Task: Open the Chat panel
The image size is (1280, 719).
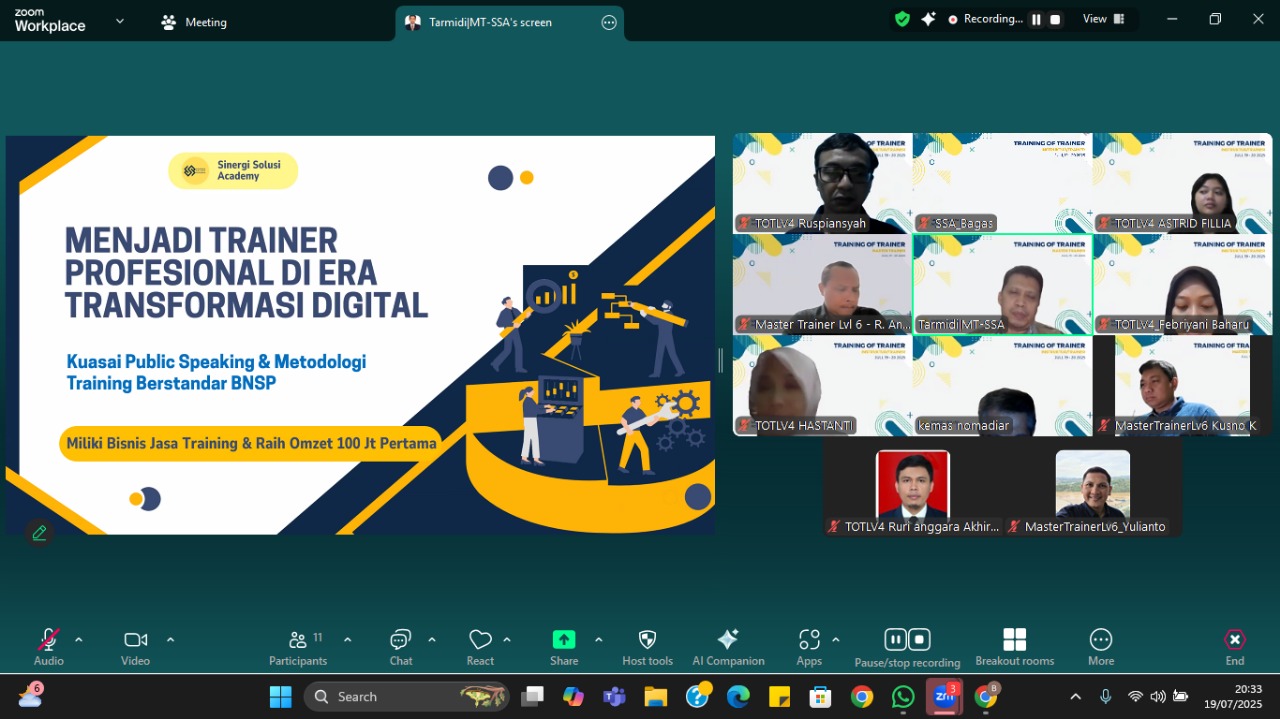Action: 401,640
